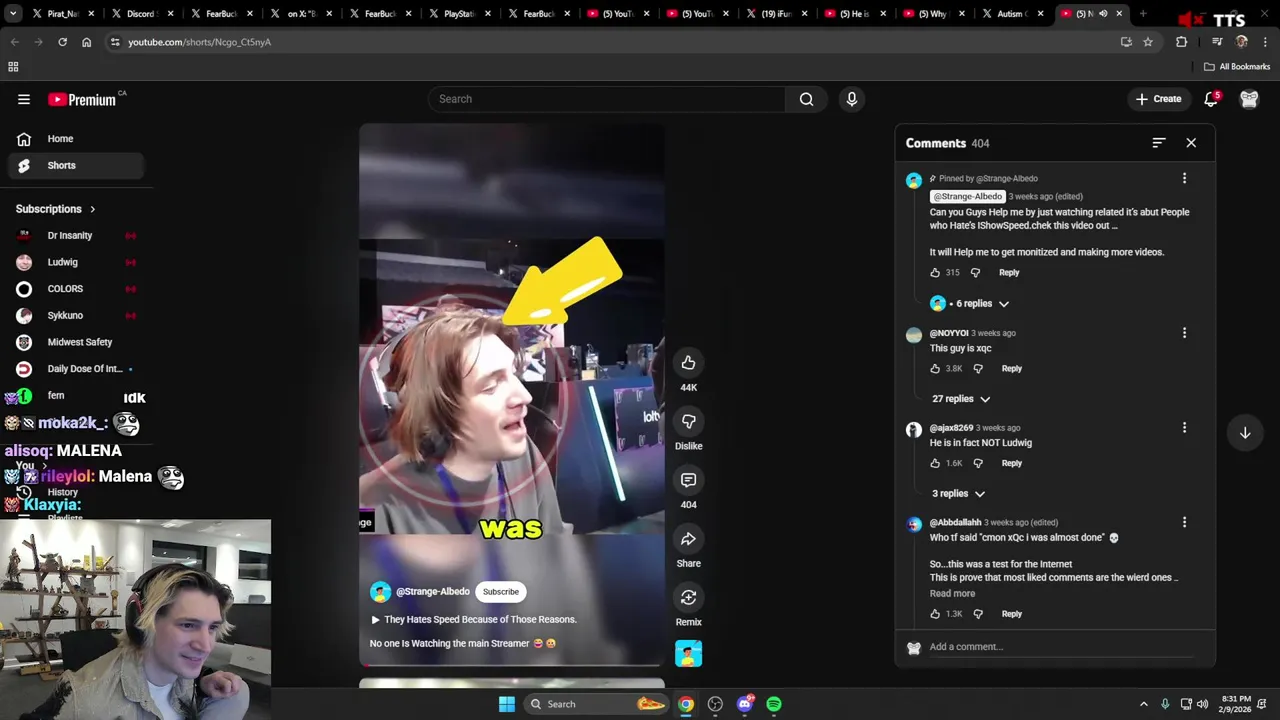Image resolution: width=1280 pixels, height=720 pixels.
Task: Read more of @Abbdallahh comment
Action: pos(952,594)
